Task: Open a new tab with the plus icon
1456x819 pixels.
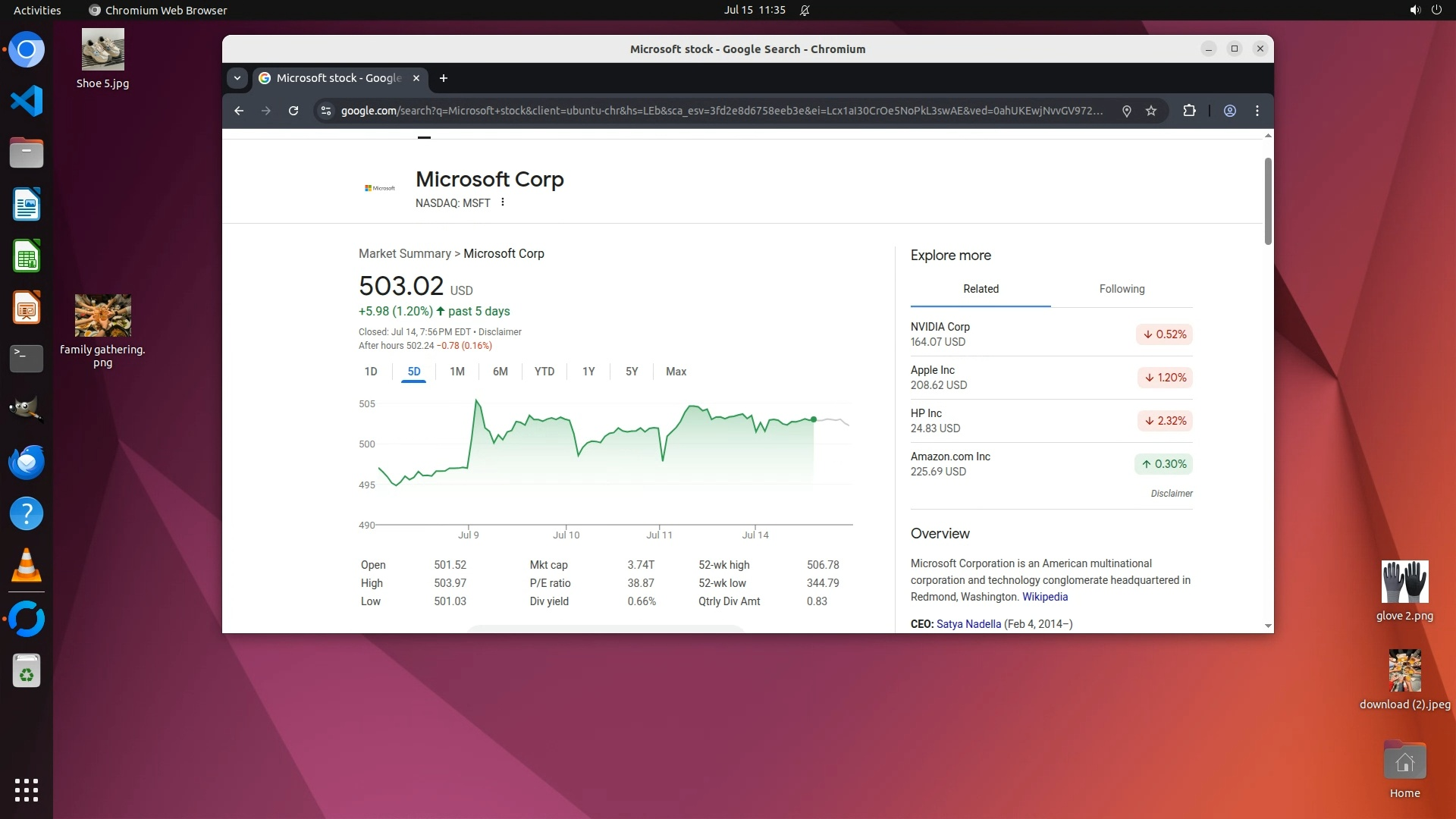Action: pos(444,78)
